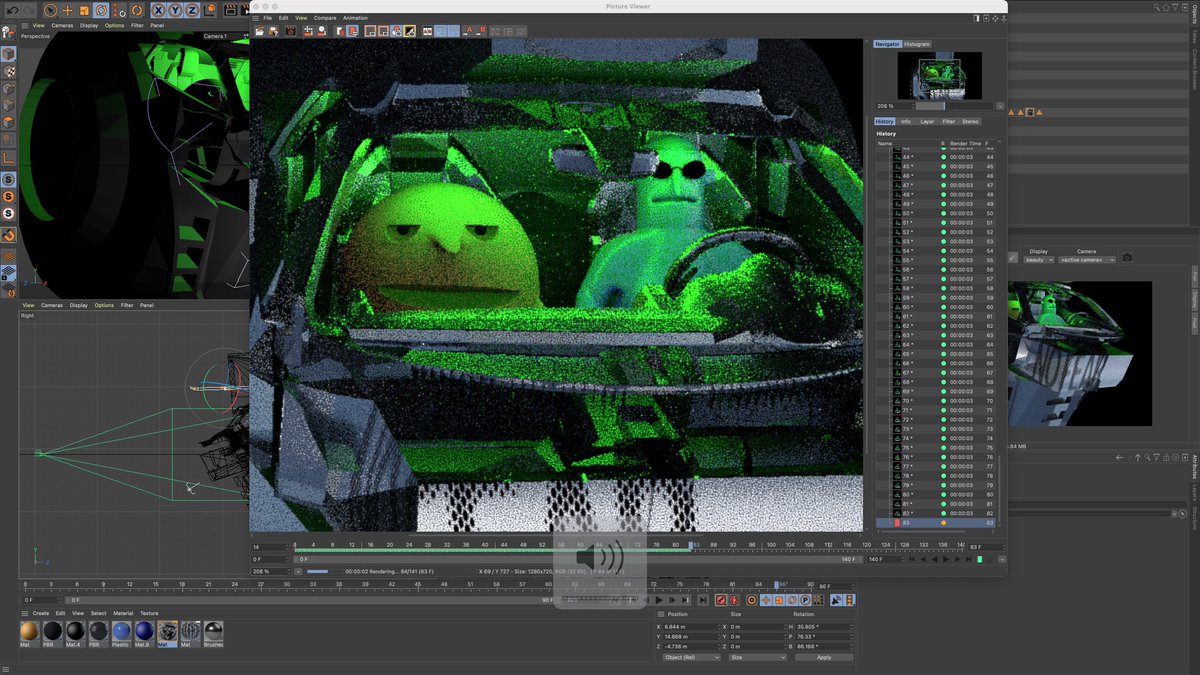
Task: Click the record keyframe red icon
Action: point(720,600)
